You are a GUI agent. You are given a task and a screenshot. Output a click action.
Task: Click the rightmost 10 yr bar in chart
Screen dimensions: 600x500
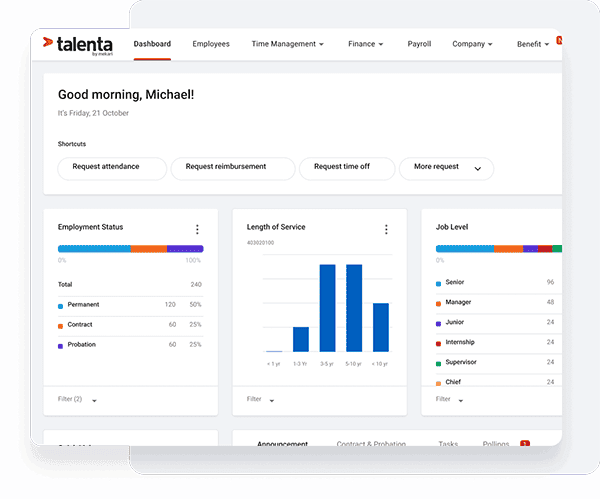point(381,327)
